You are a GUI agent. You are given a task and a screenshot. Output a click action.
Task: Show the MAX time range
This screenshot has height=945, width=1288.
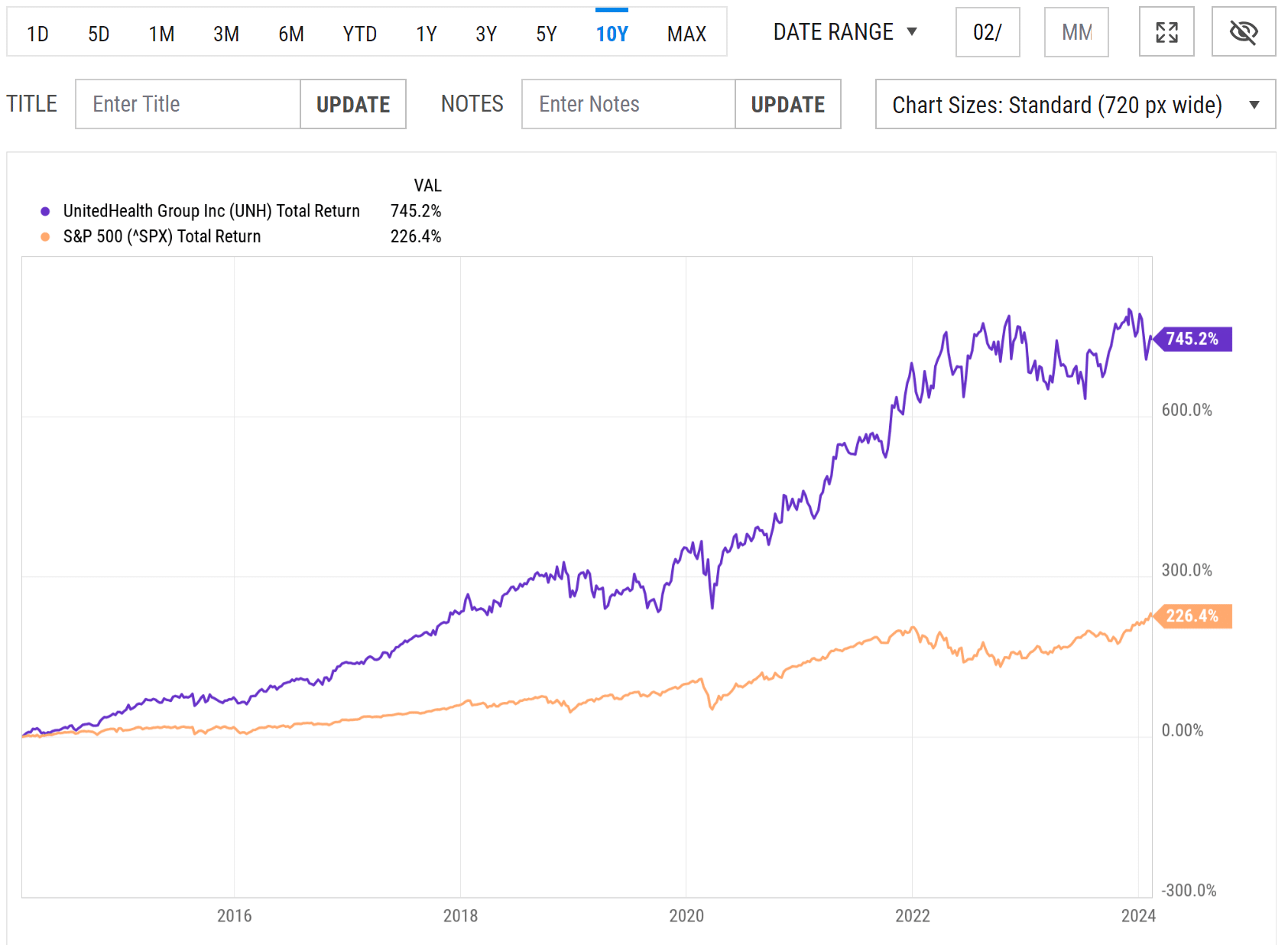686,34
